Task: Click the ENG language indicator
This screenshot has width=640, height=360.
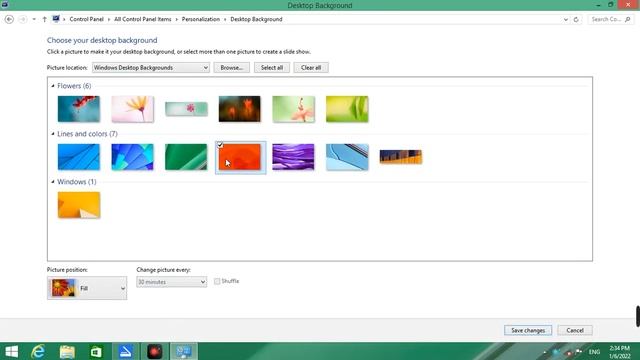Action: pyautogui.click(x=594, y=352)
